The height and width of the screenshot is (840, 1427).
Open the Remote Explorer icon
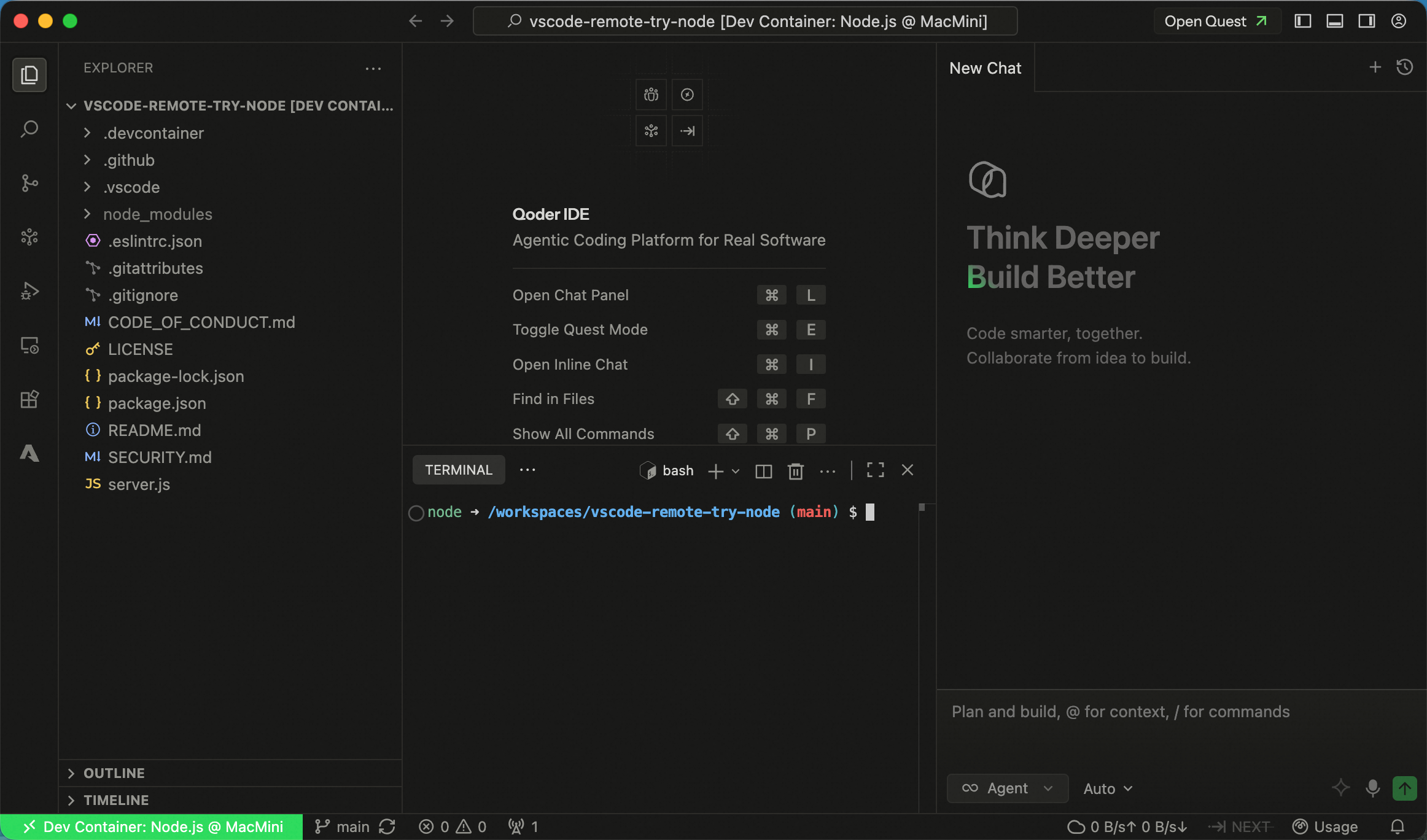tap(29, 345)
